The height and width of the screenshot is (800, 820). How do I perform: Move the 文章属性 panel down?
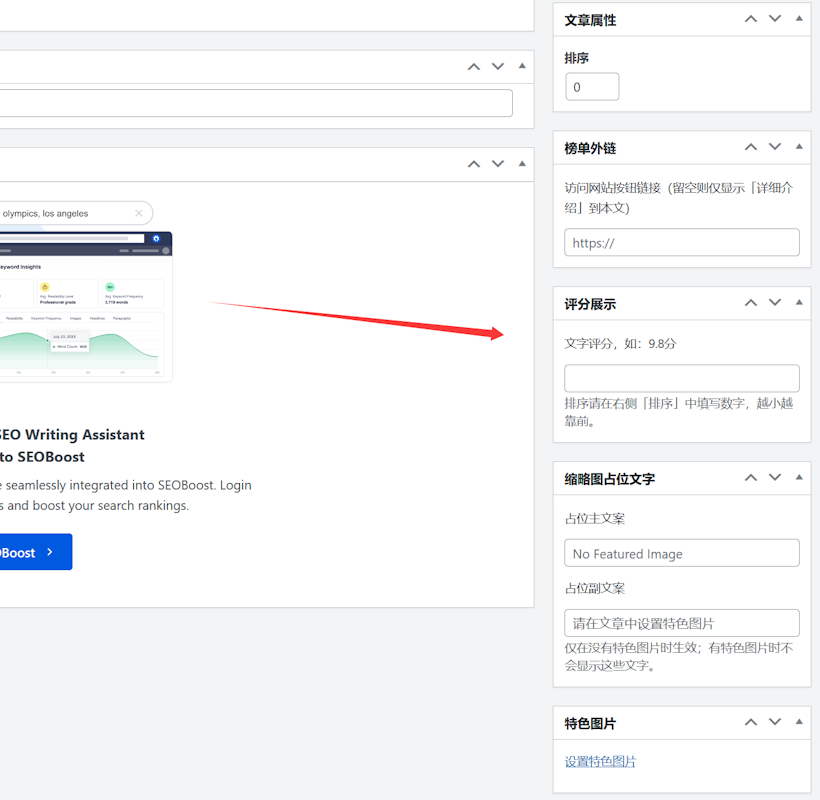point(774,19)
